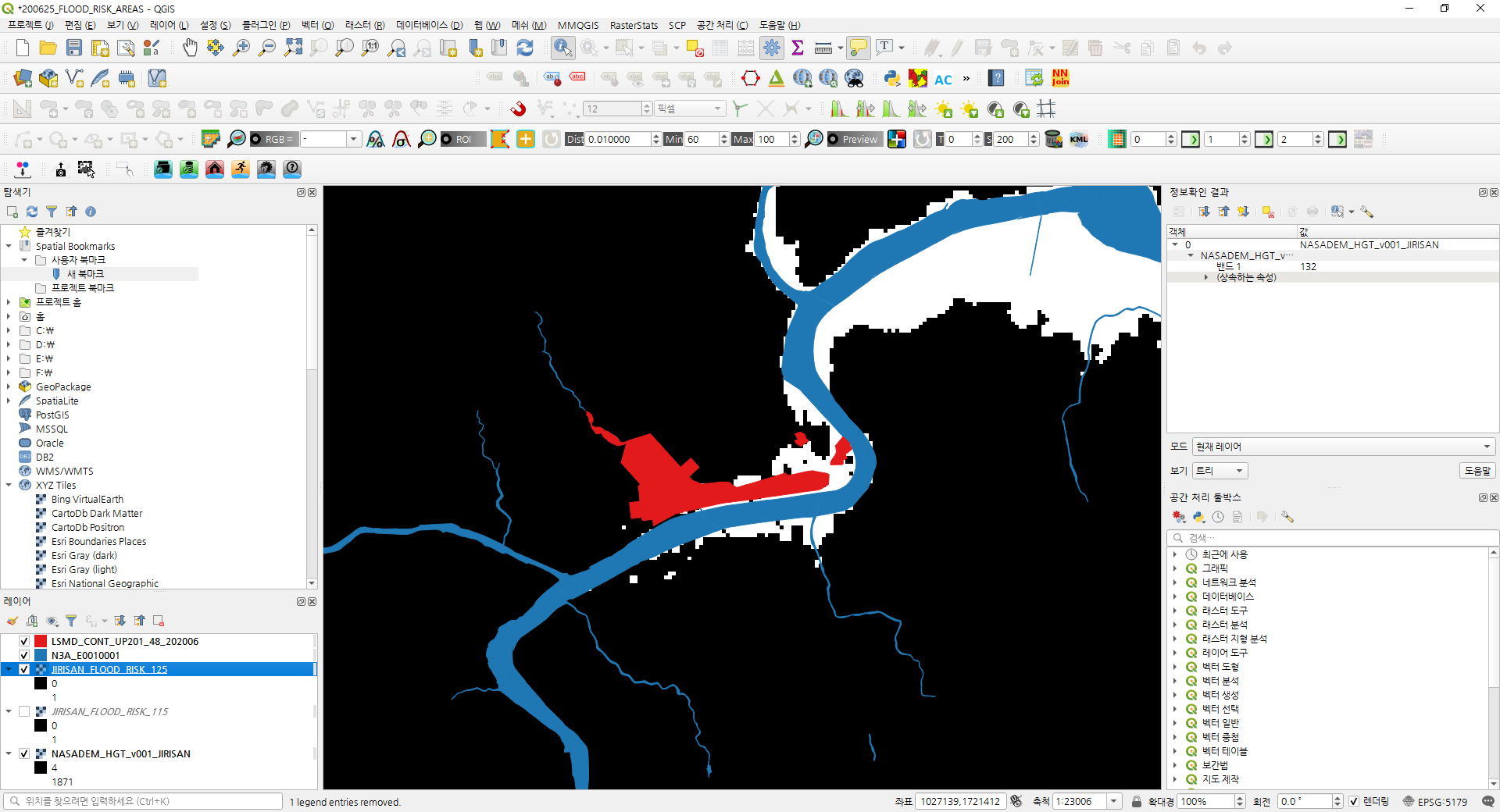Toggle the scale lock icon in status bar
The width and height of the screenshot is (1500, 812).
[1137, 801]
